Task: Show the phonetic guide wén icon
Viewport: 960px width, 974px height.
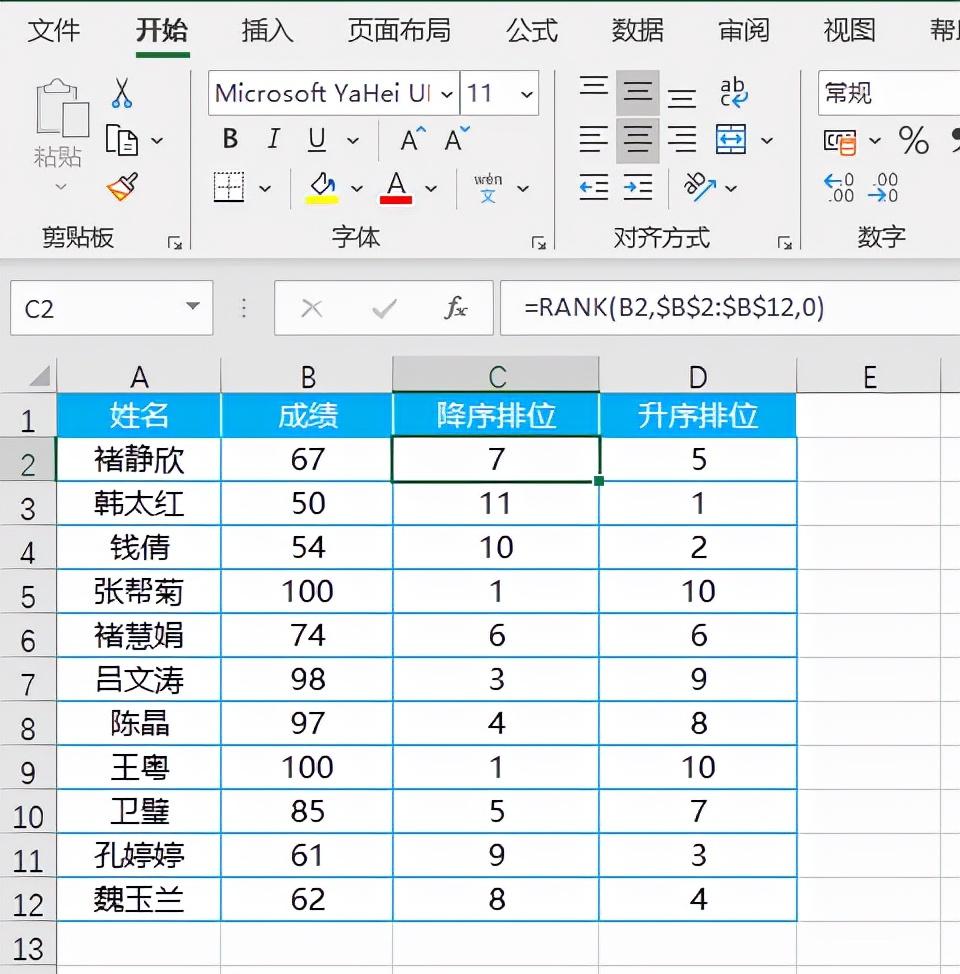Action: point(488,188)
